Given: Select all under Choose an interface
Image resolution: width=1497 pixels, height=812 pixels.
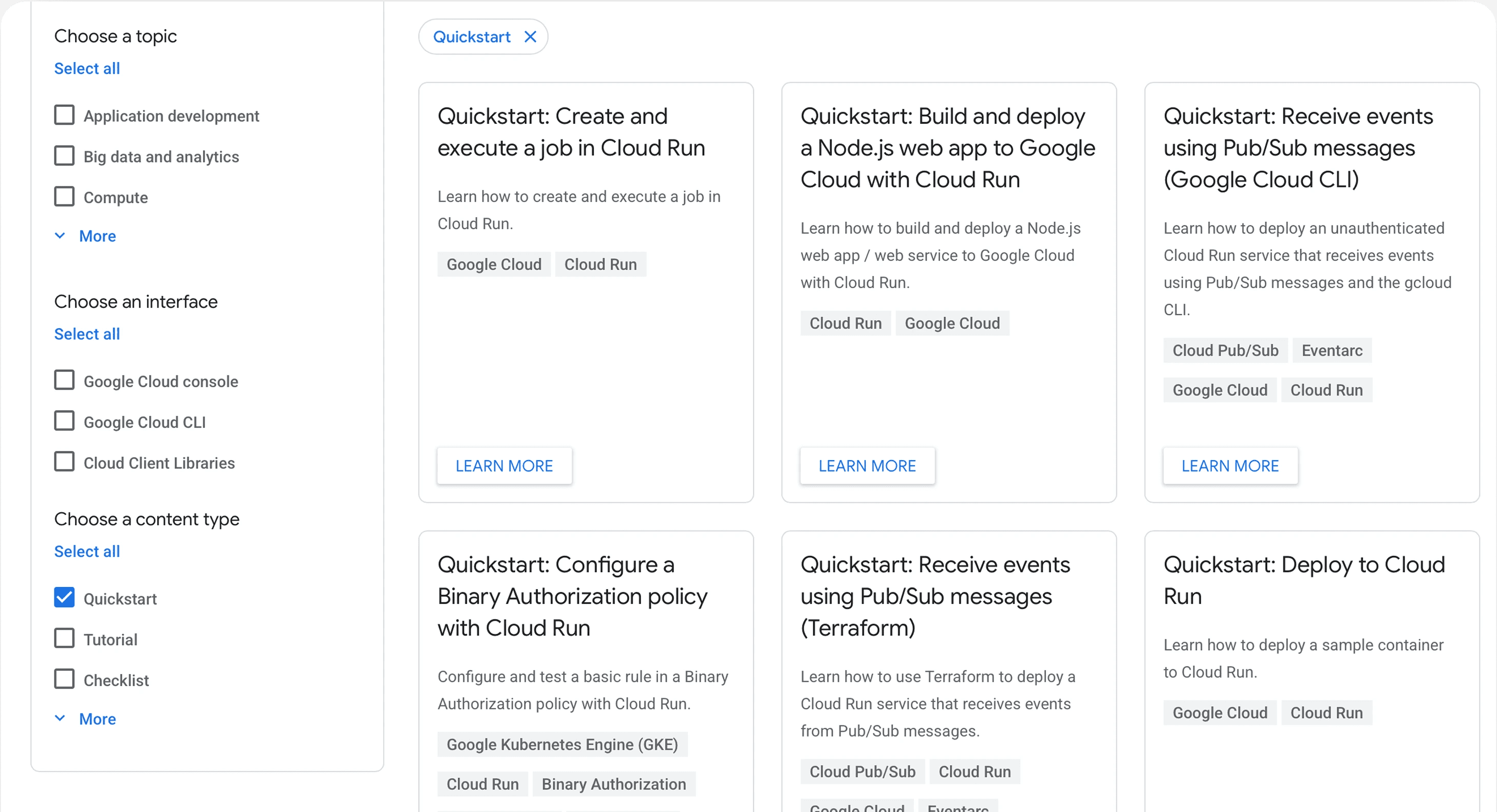Looking at the screenshot, I should coord(87,334).
